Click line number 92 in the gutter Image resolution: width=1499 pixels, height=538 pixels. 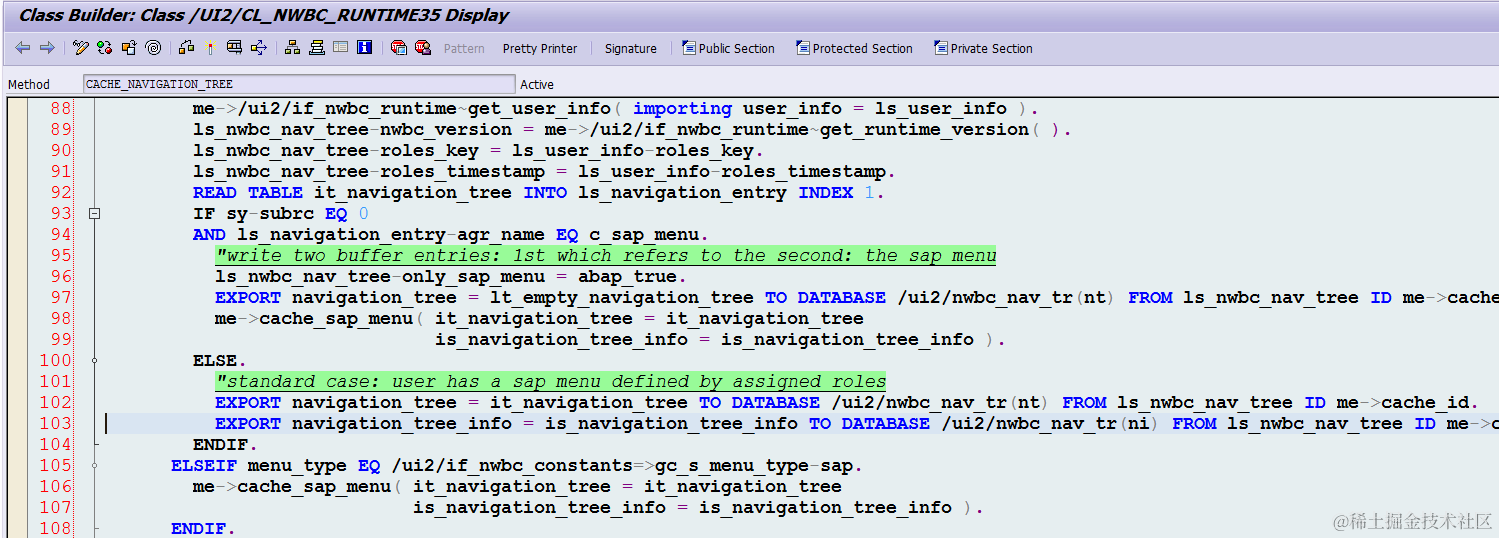pyautogui.click(x=60, y=192)
